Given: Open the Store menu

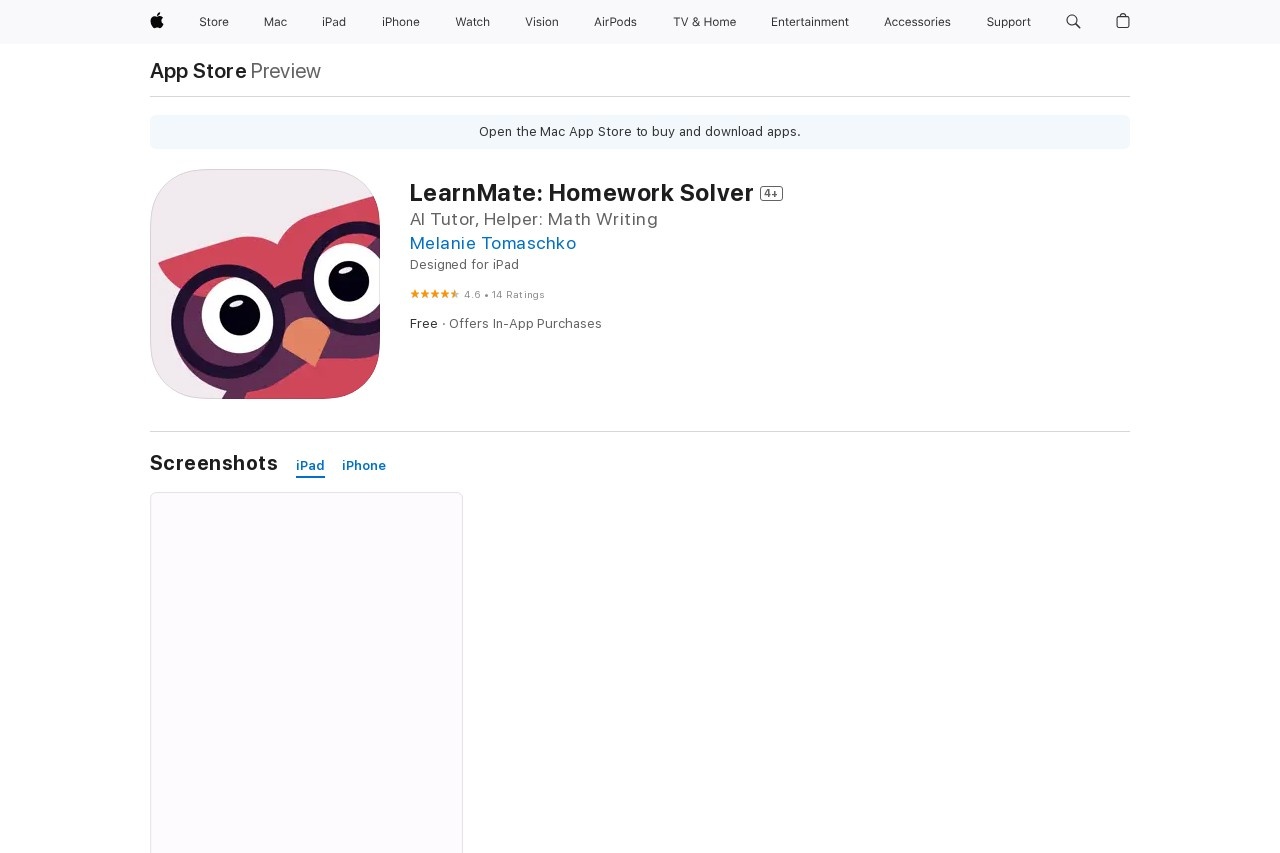Looking at the screenshot, I should point(214,22).
